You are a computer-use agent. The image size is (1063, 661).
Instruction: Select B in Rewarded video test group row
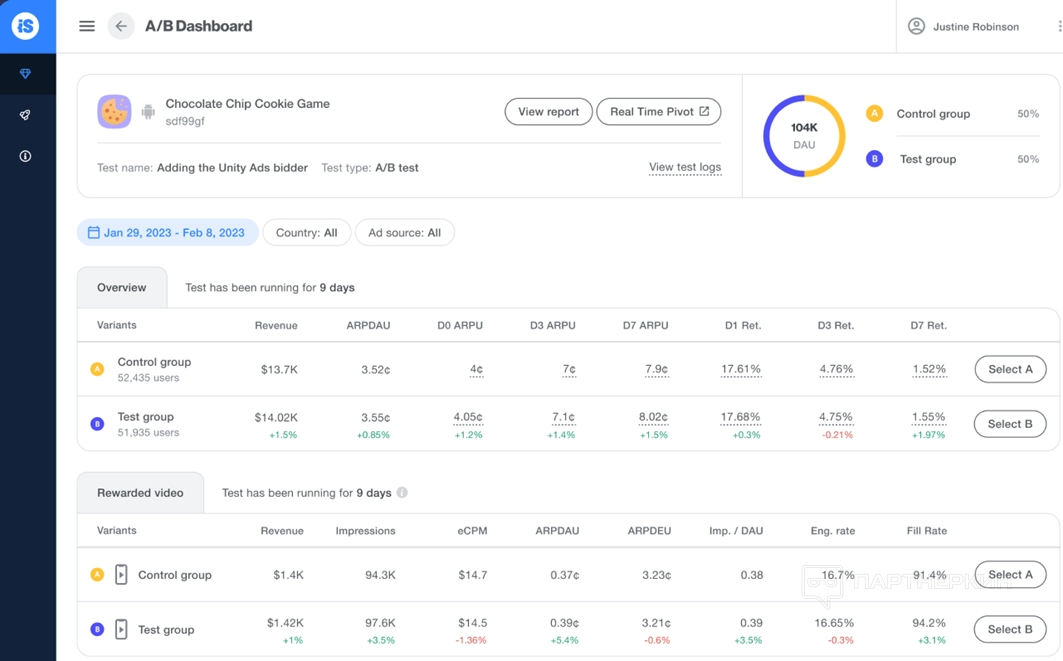click(1010, 630)
